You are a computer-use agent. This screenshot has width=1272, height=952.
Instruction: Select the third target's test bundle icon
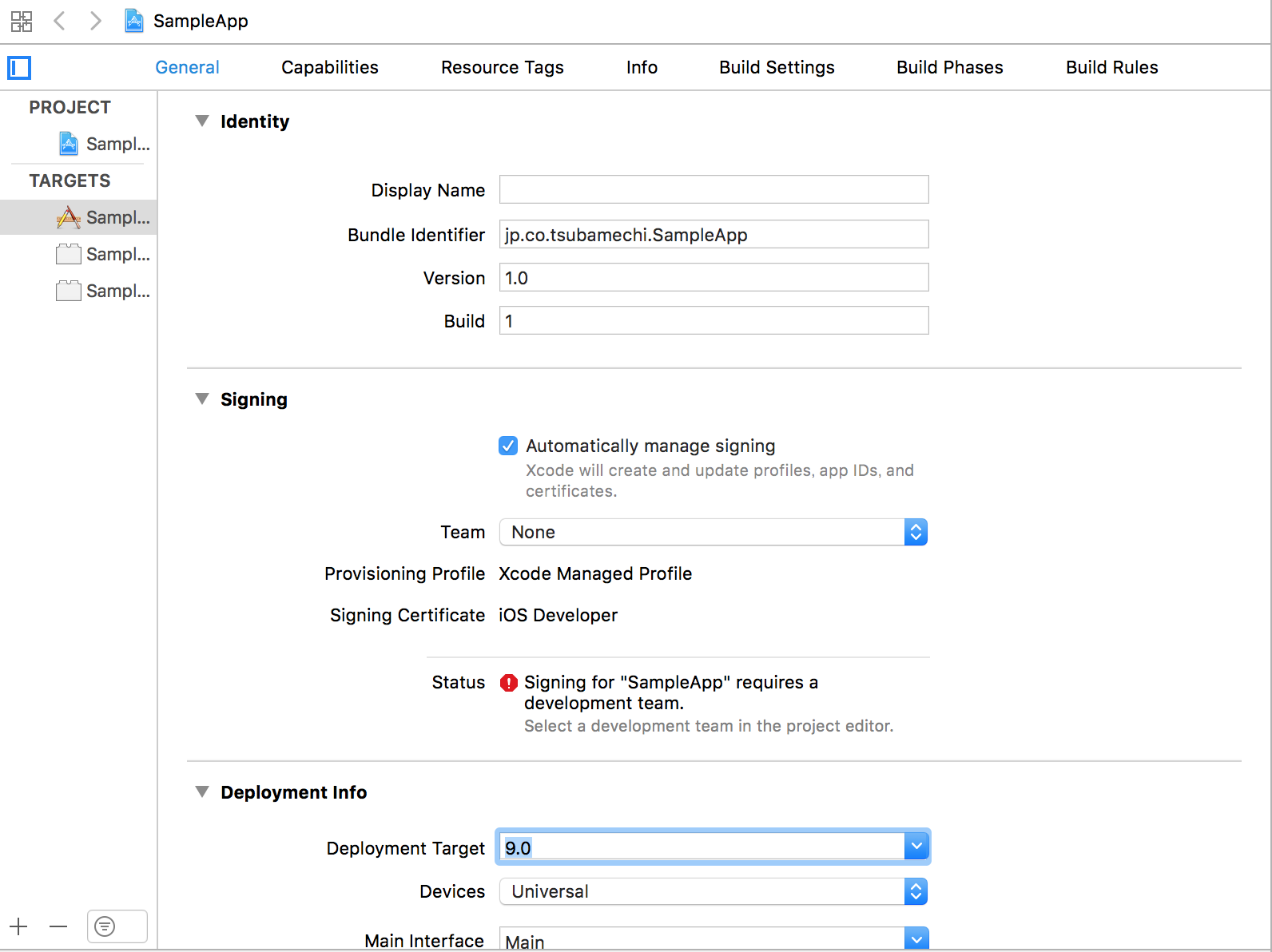pos(69,291)
